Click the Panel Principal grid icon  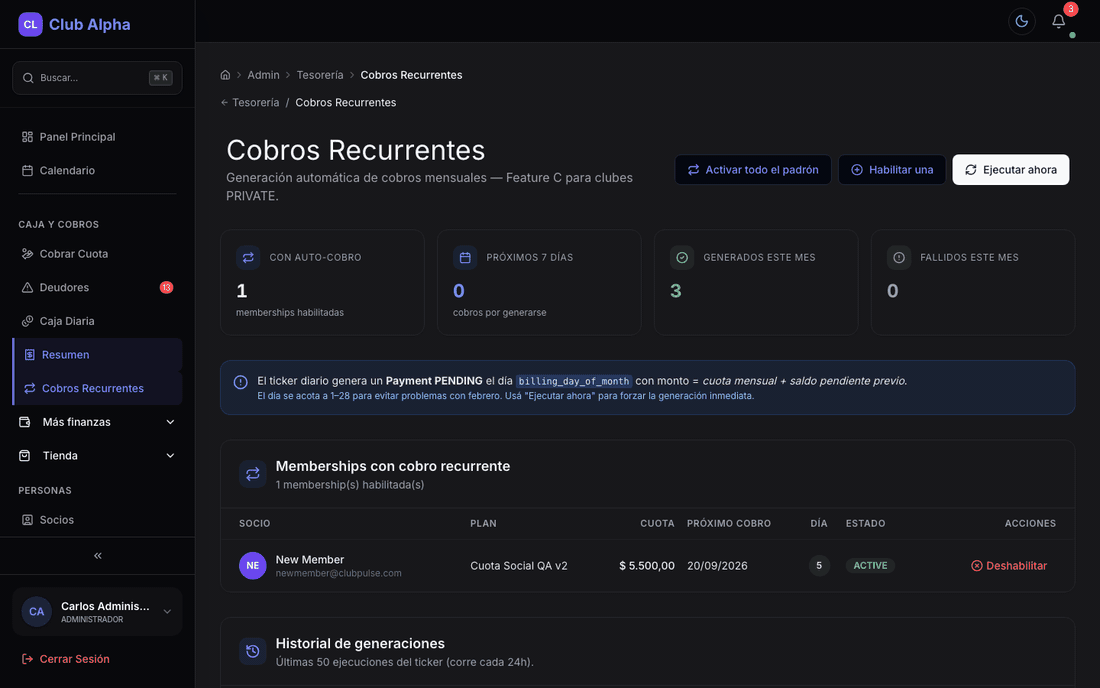(x=27, y=137)
